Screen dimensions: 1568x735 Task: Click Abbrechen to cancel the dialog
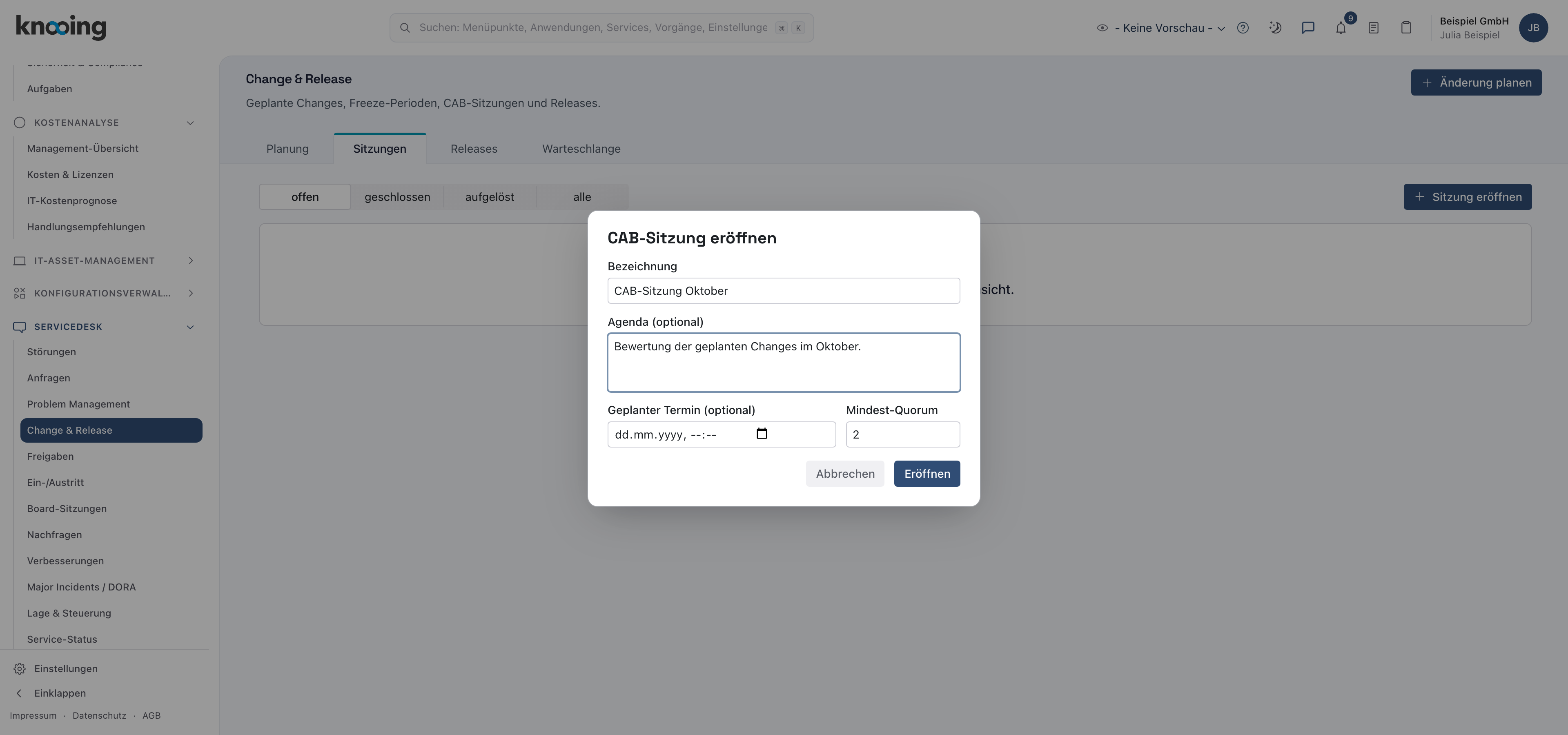845,473
